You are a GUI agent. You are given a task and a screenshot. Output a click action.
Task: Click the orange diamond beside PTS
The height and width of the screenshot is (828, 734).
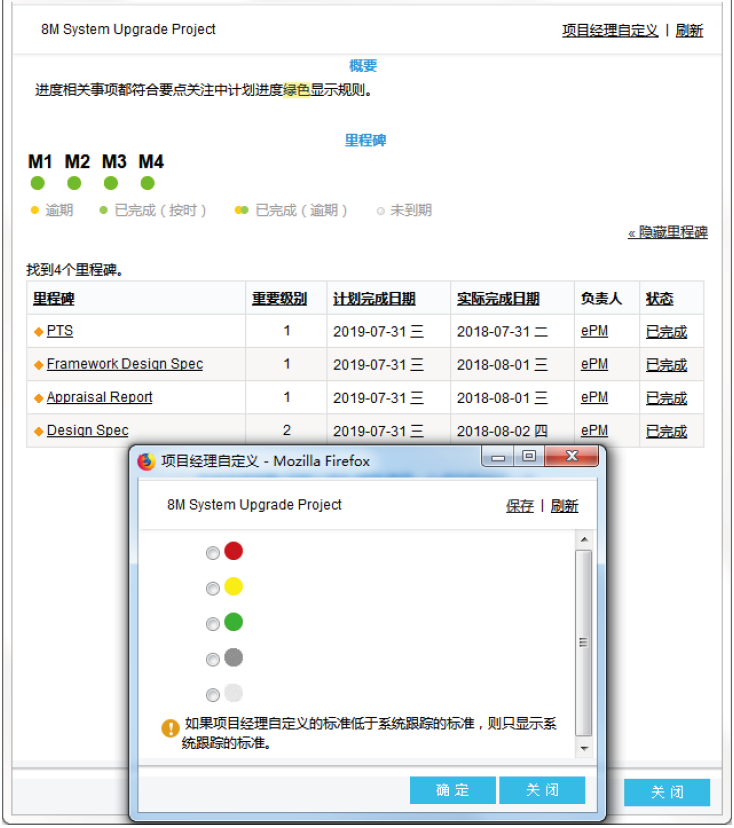39,332
